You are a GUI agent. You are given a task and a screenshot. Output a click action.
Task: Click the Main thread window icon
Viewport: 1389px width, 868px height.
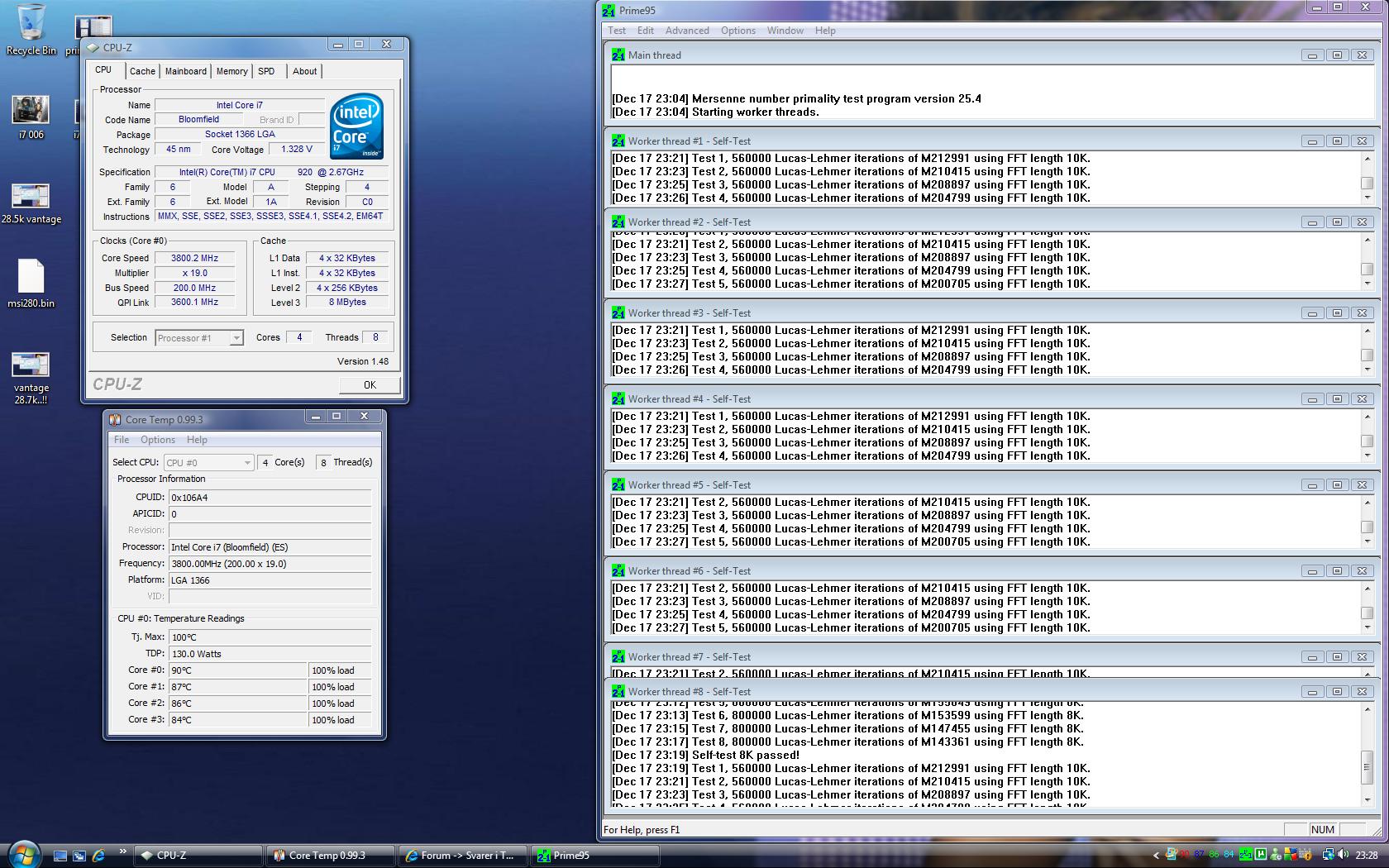point(618,55)
